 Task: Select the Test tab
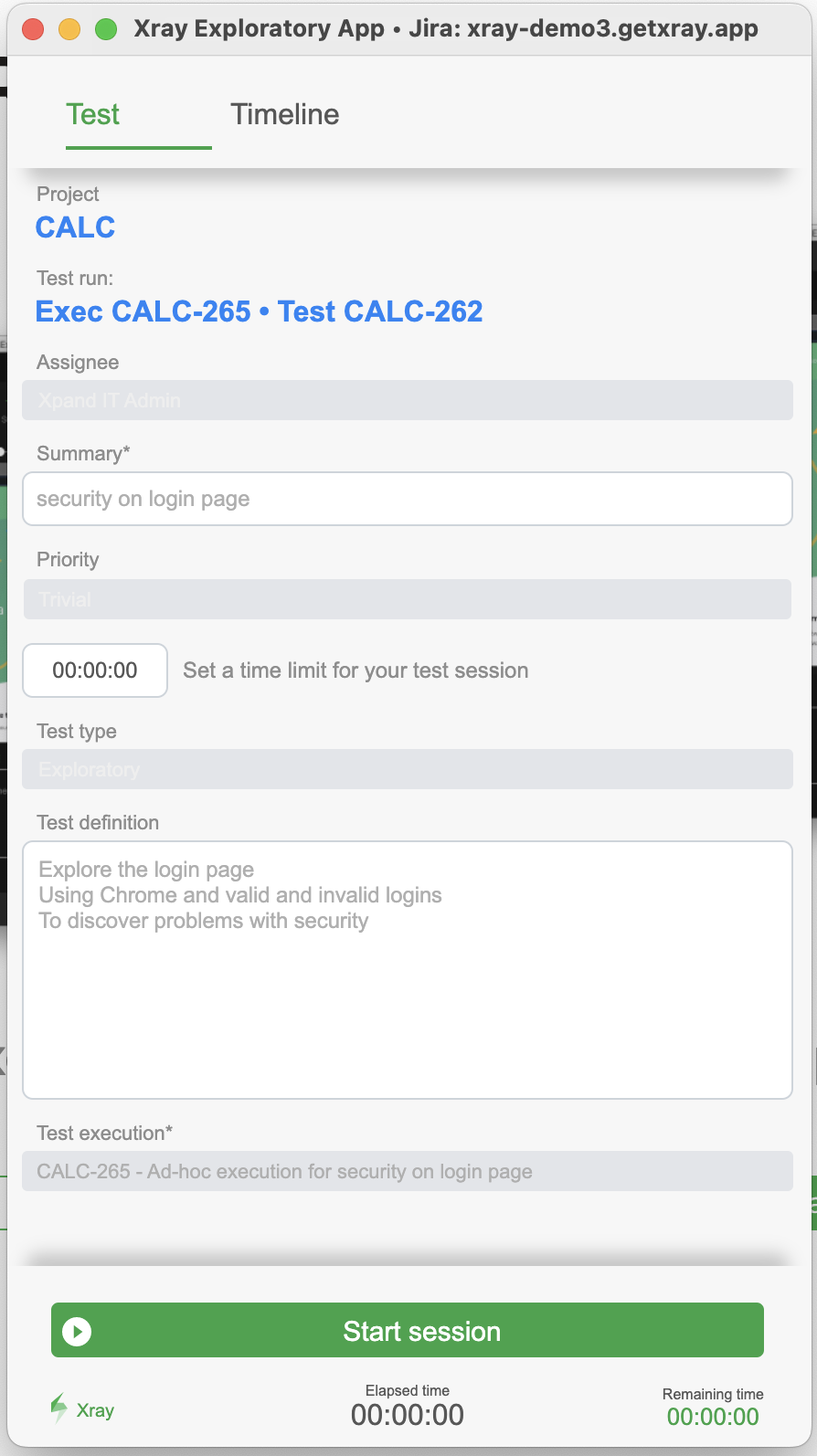coord(92,114)
